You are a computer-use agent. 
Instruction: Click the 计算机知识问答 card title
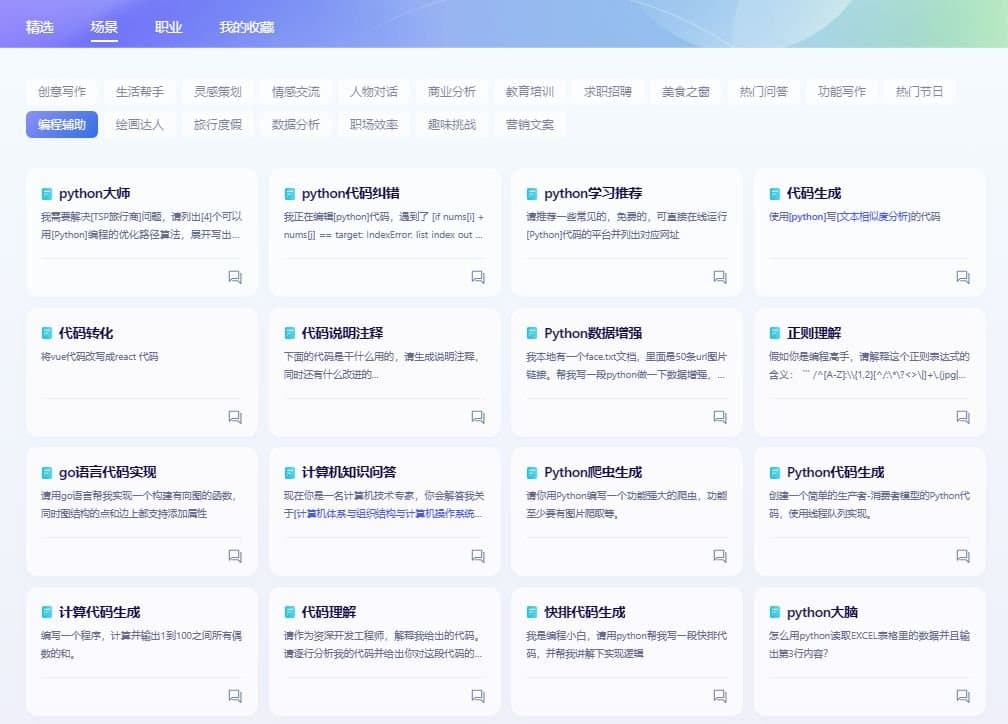[348, 473]
